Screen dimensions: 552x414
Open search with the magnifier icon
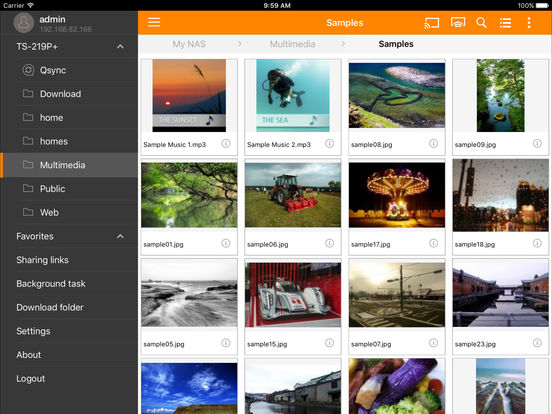point(481,23)
